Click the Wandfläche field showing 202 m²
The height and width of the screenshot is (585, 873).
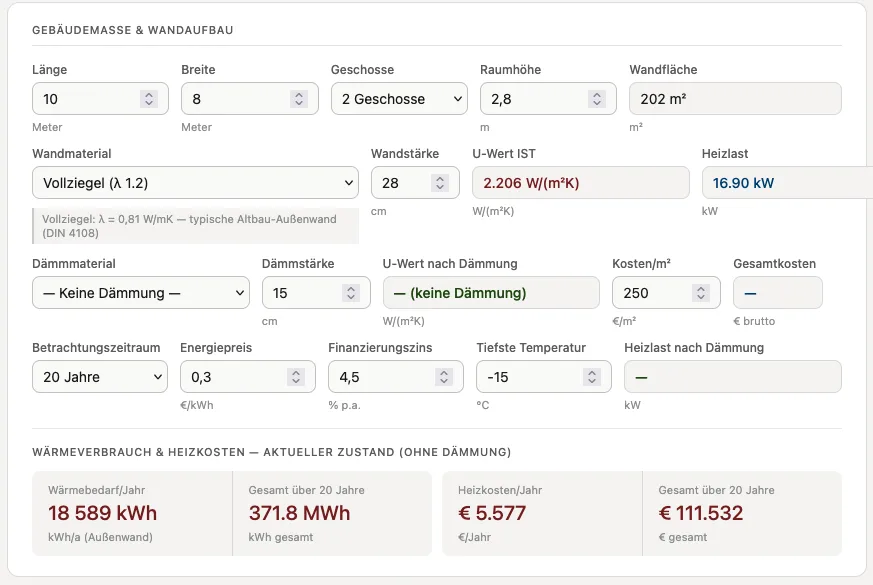tap(735, 99)
